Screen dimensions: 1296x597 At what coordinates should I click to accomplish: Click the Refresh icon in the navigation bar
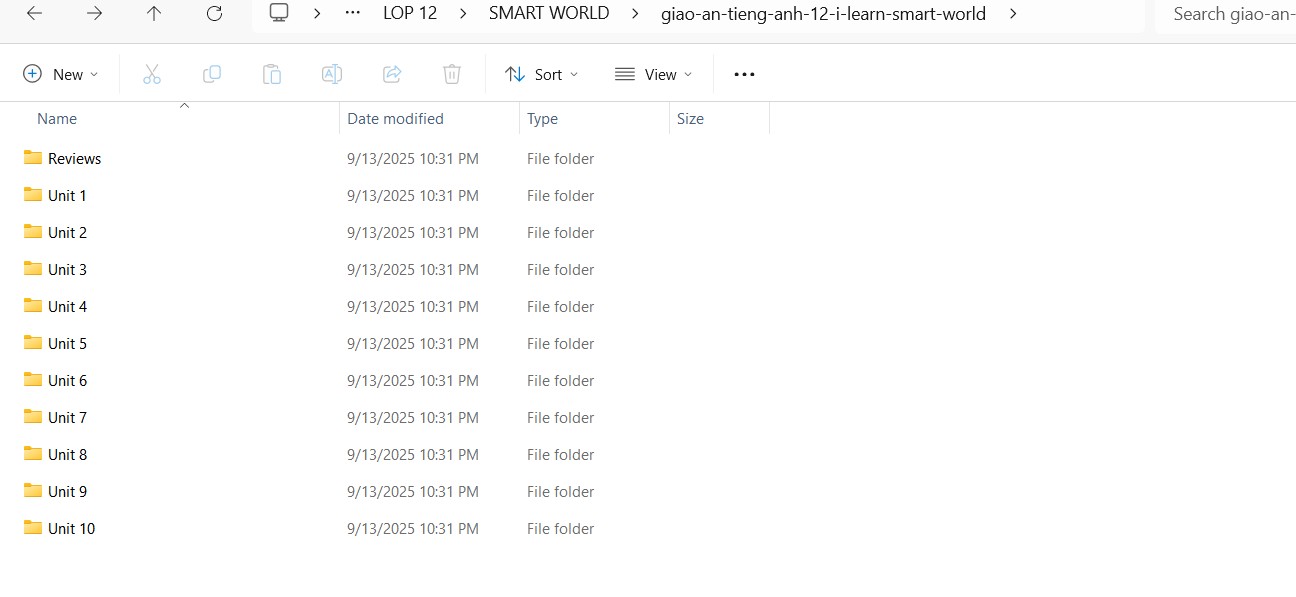(x=214, y=13)
